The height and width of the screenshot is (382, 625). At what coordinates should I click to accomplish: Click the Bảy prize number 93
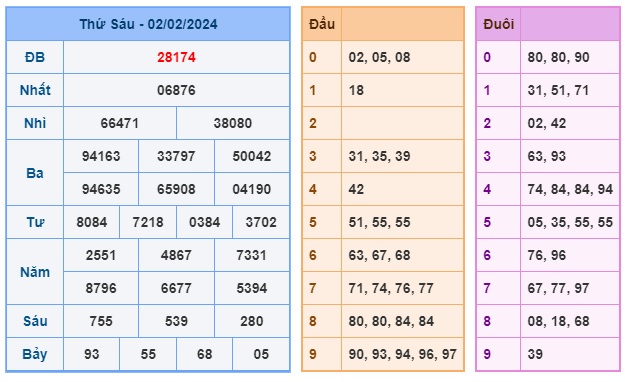point(92,354)
